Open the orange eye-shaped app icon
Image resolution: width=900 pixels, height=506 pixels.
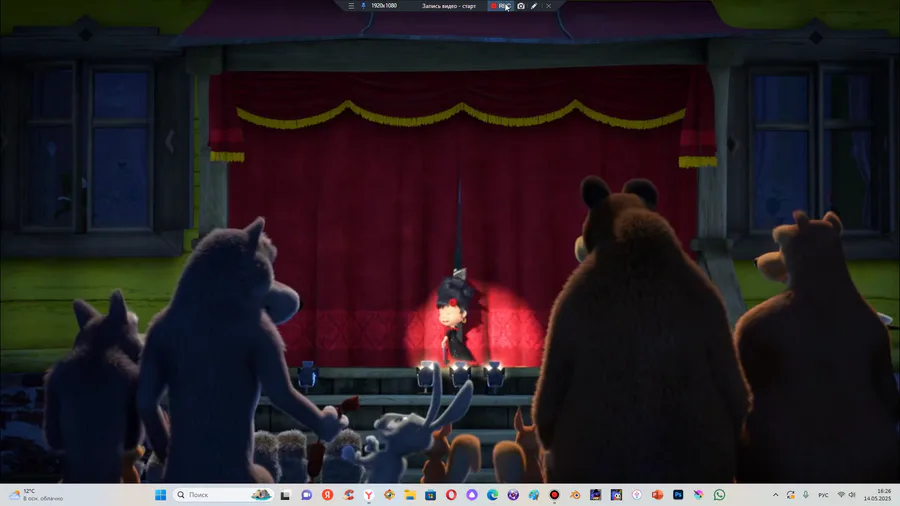pyautogui.click(x=389, y=495)
